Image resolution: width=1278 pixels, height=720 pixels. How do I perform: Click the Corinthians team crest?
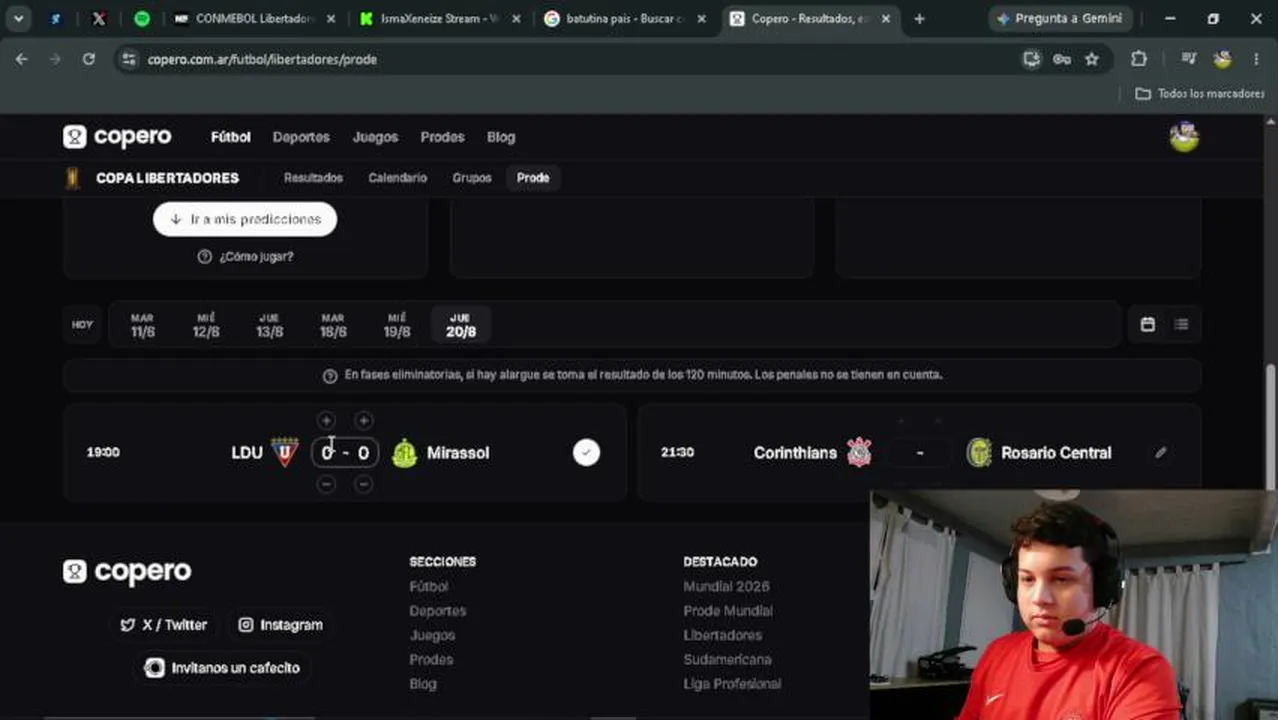click(859, 452)
